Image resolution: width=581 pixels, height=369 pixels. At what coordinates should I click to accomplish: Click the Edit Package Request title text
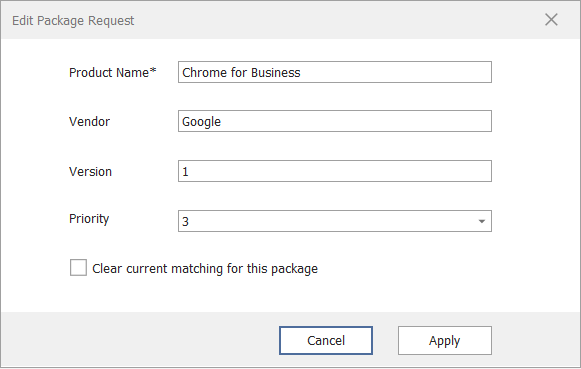click(73, 21)
